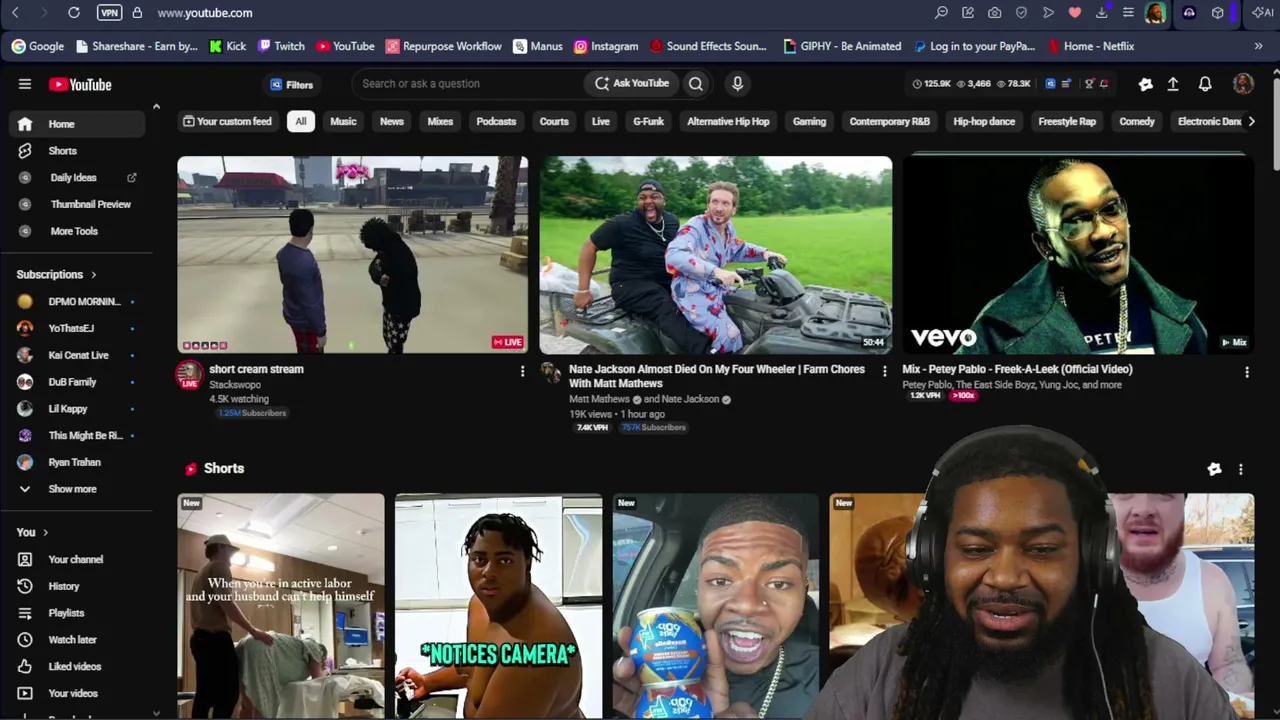Open the Ryan Trahan subscription

[x=77, y=462]
